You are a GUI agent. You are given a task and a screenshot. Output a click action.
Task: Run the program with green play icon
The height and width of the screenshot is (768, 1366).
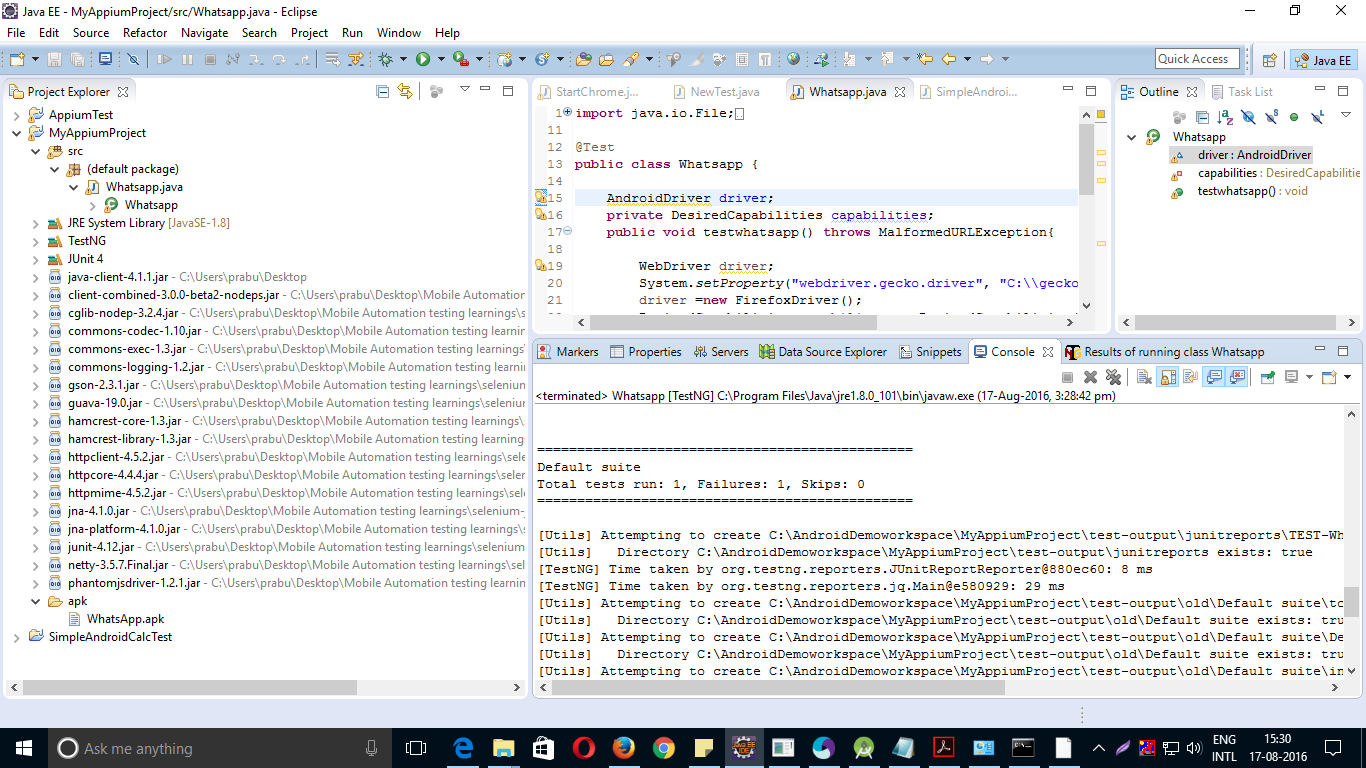[x=423, y=60]
